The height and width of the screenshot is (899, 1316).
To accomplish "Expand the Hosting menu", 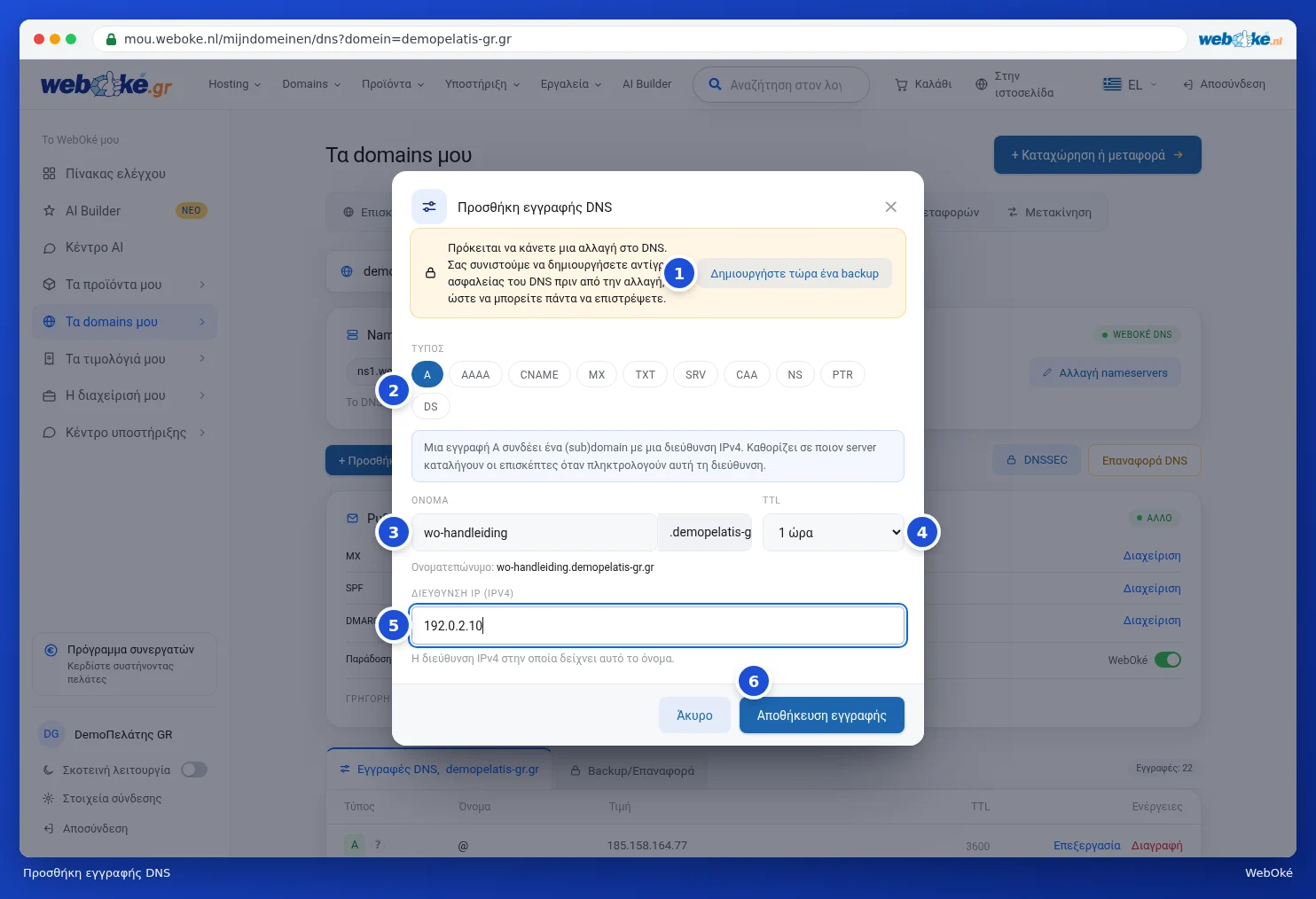I will pyautogui.click(x=235, y=84).
